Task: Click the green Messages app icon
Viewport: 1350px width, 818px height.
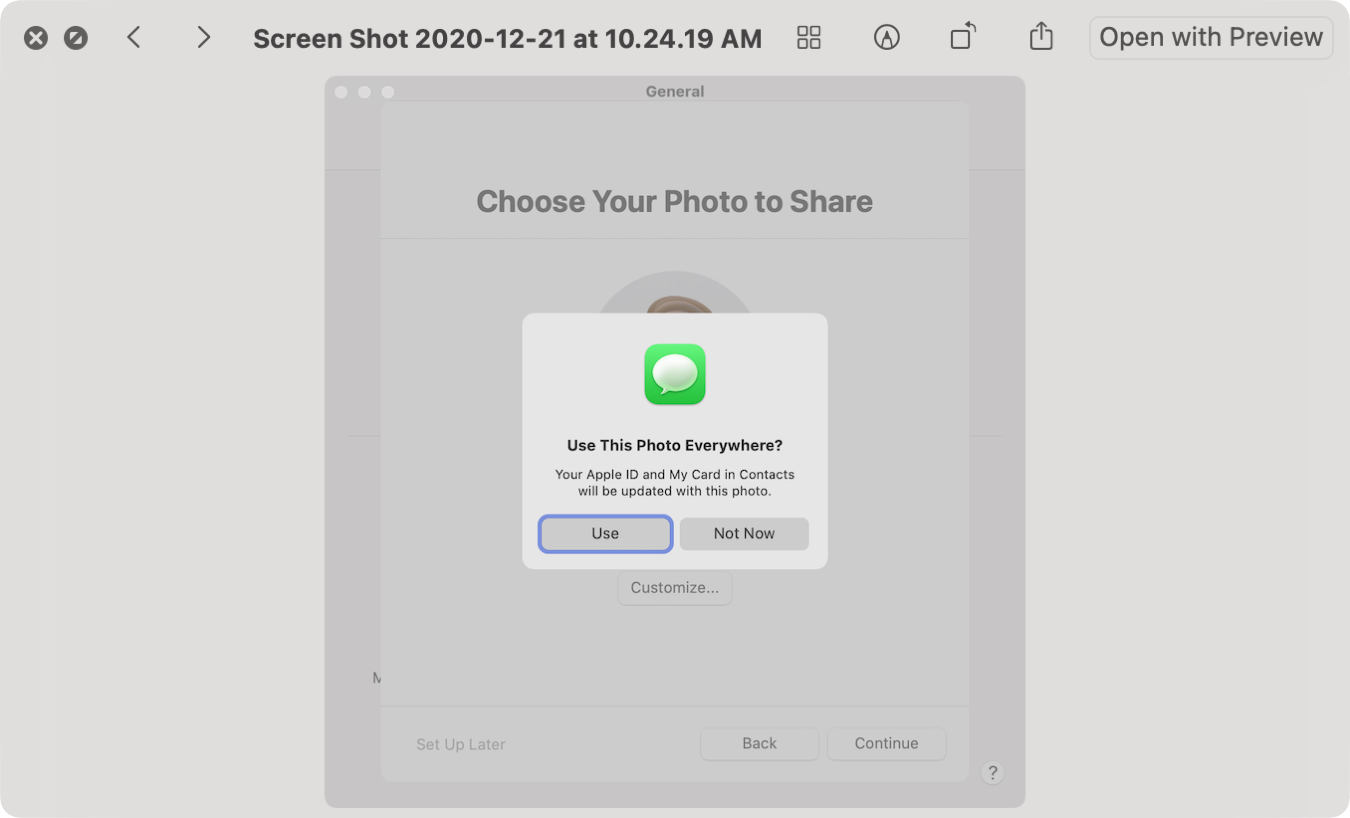Action: point(675,374)
